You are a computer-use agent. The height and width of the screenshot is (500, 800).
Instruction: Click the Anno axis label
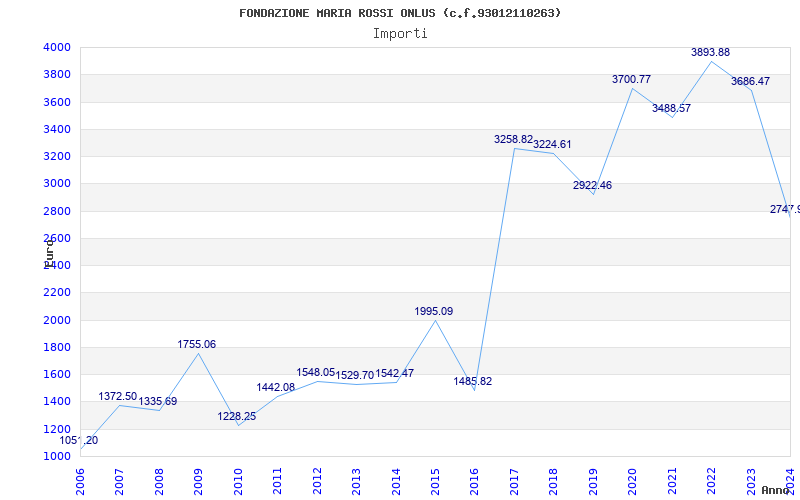point(775,490)
